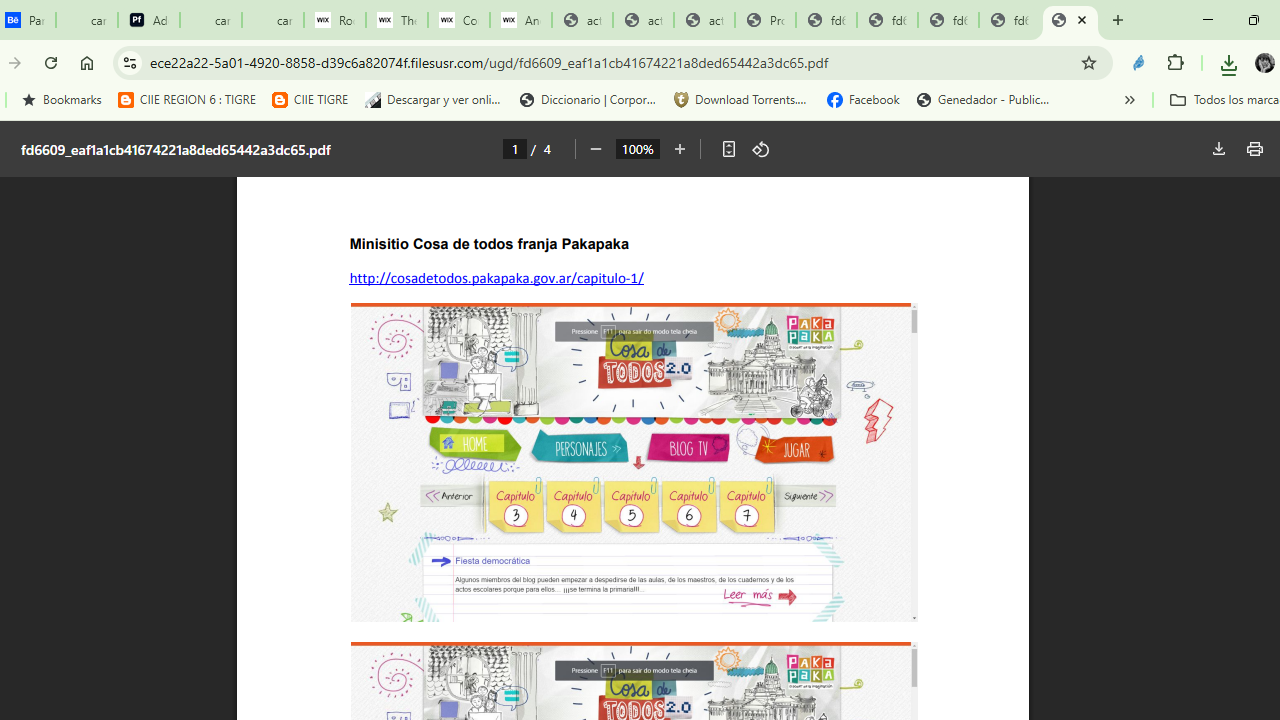Open the Extensions puzzle icon
The image size is (1280, 720).
(1176, 63)
